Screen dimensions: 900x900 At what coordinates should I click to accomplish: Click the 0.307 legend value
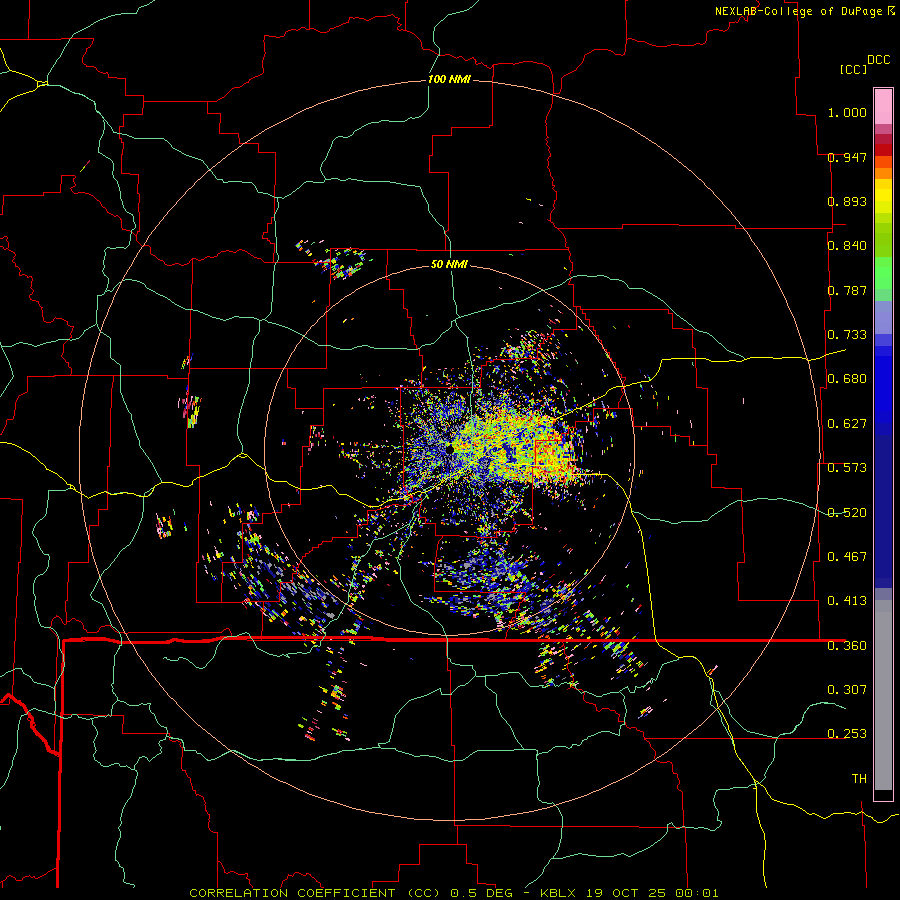[x=847, y=690]
